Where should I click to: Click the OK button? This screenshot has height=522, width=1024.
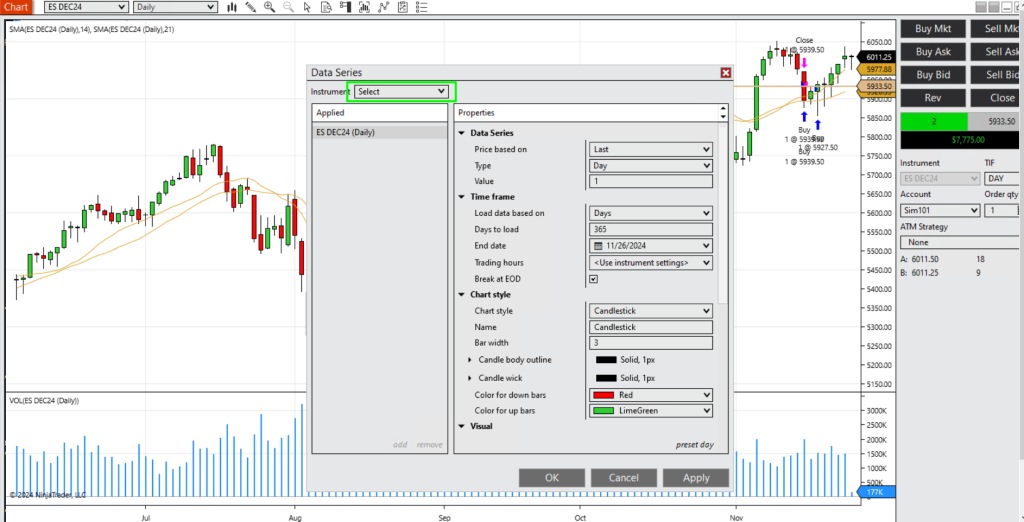point(551,478)
